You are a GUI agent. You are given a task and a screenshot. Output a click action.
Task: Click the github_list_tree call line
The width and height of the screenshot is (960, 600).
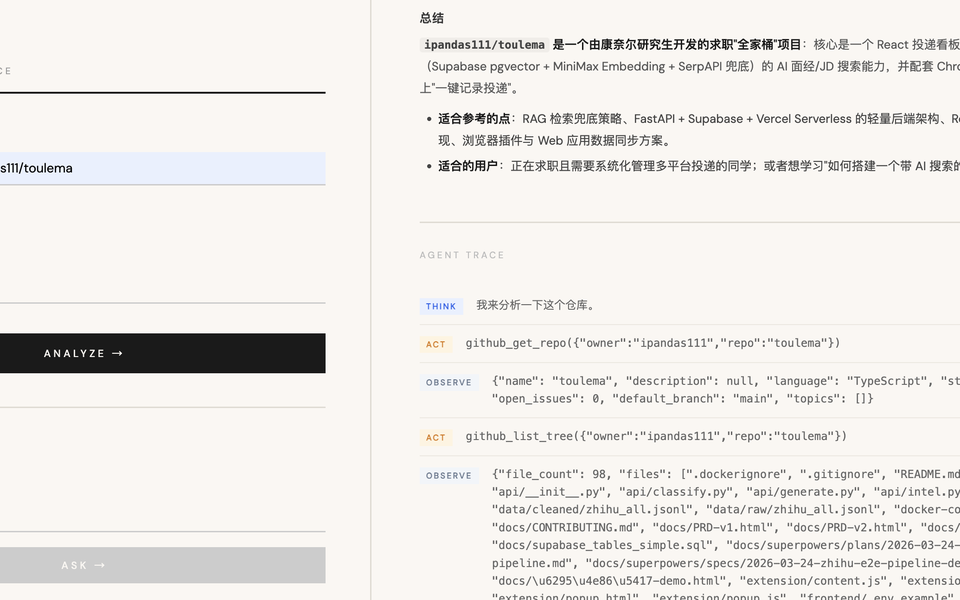click(x=656, y=436)
